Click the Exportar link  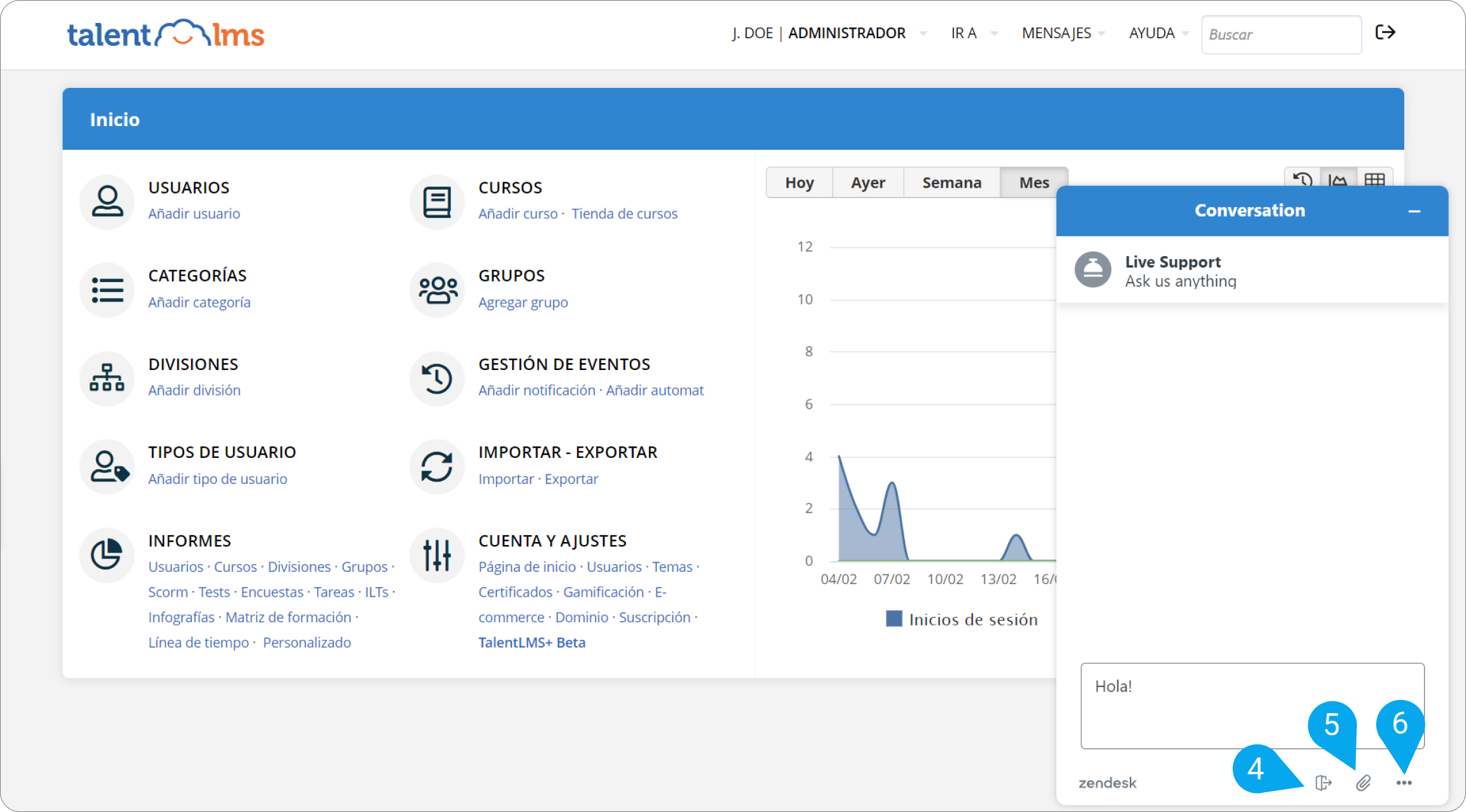pos(571,478)
